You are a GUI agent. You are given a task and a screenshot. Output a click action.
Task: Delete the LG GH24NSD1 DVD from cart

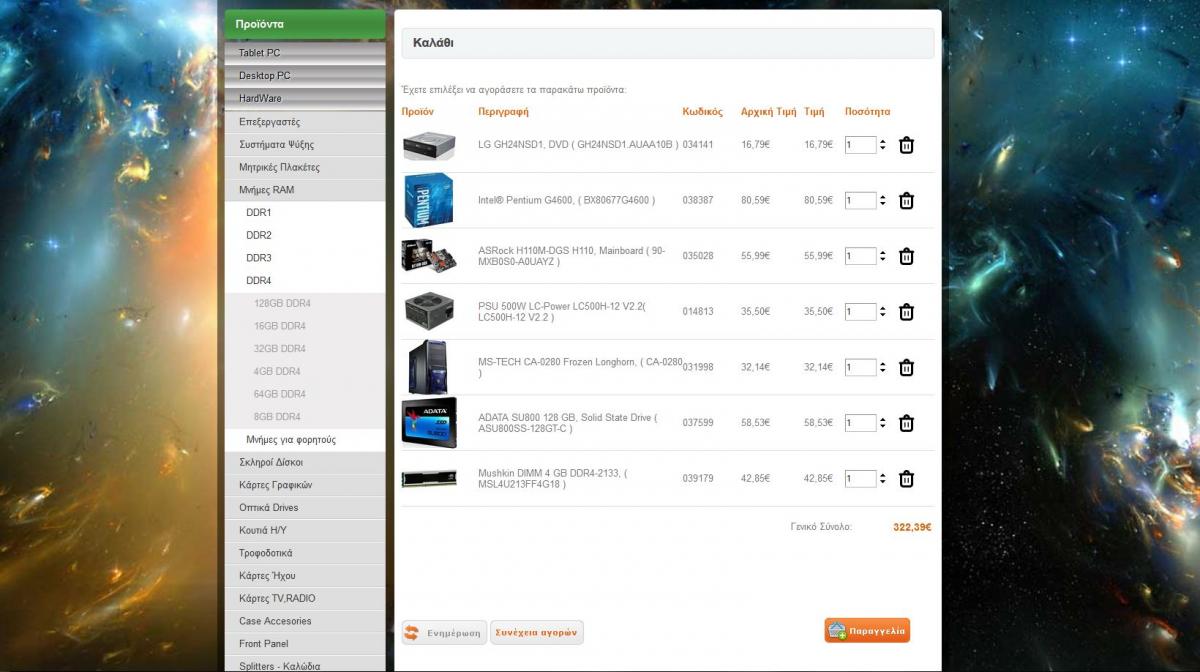click(906, 145)
